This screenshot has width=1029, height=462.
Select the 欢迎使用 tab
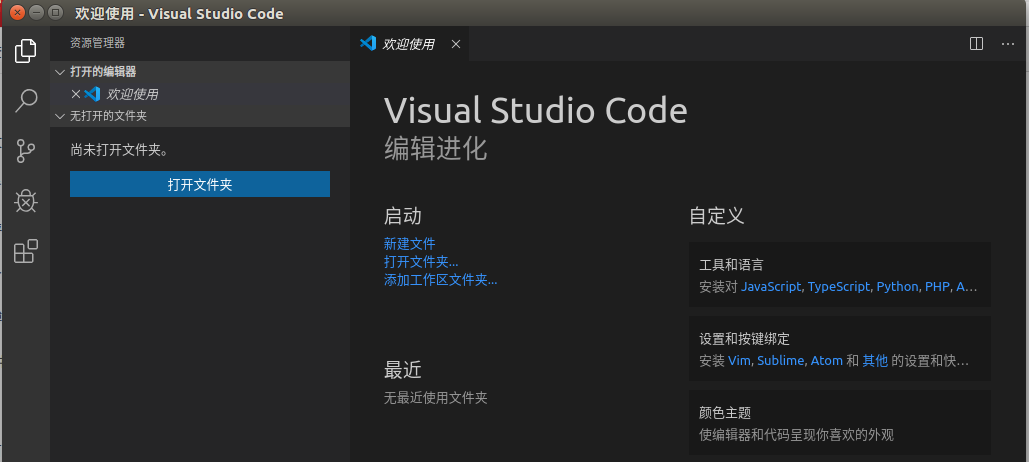[x=410, y=44]
